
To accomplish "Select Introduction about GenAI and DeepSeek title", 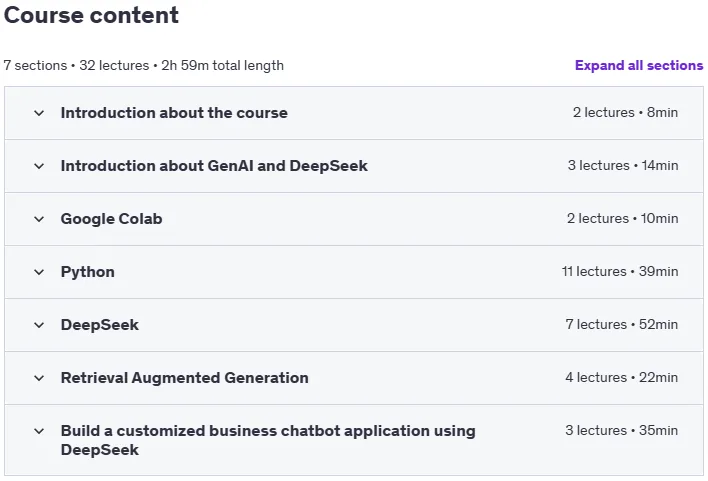I will 214,166.
